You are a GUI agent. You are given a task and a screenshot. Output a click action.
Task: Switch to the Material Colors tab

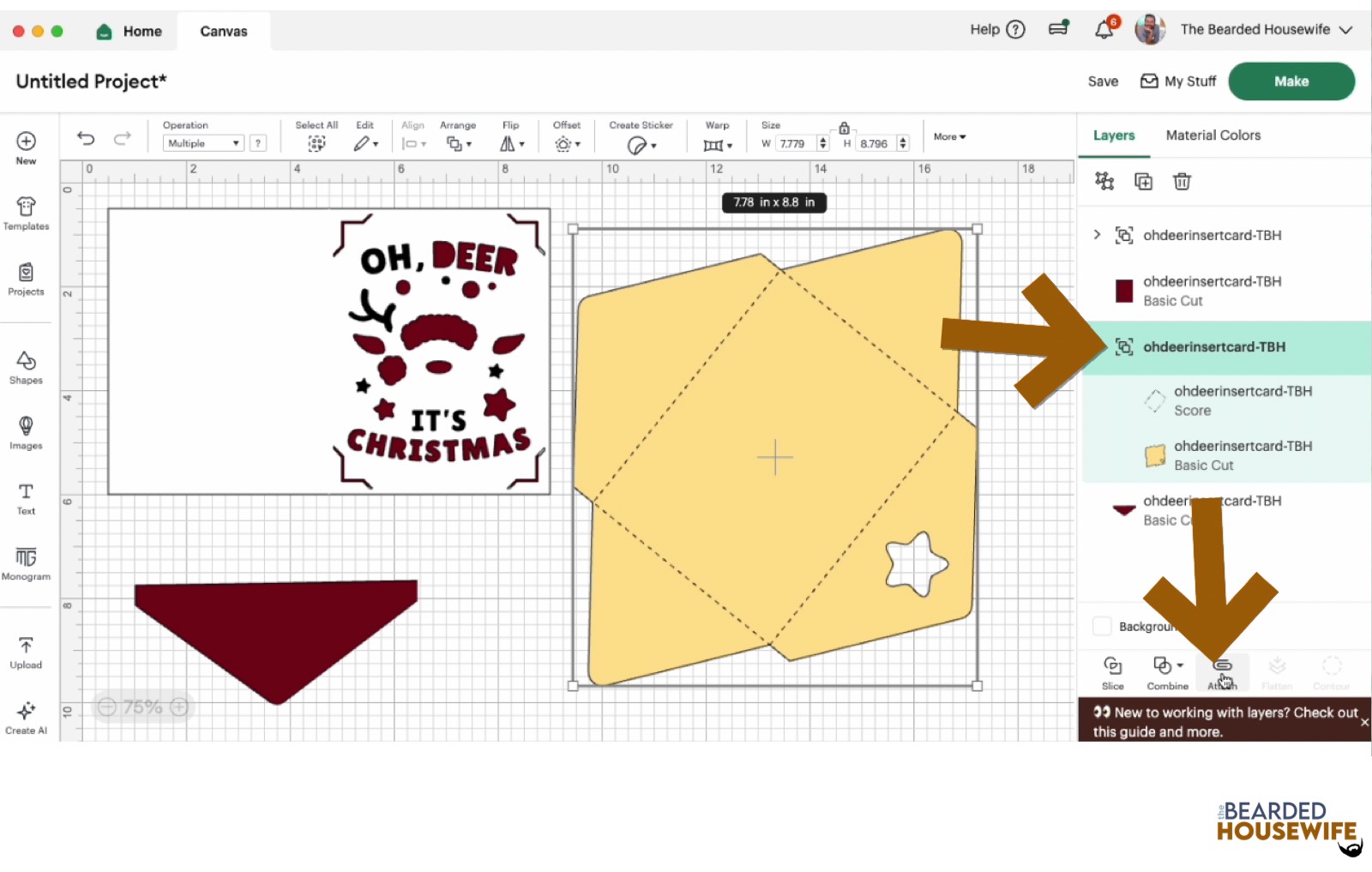click(1213, 135)
